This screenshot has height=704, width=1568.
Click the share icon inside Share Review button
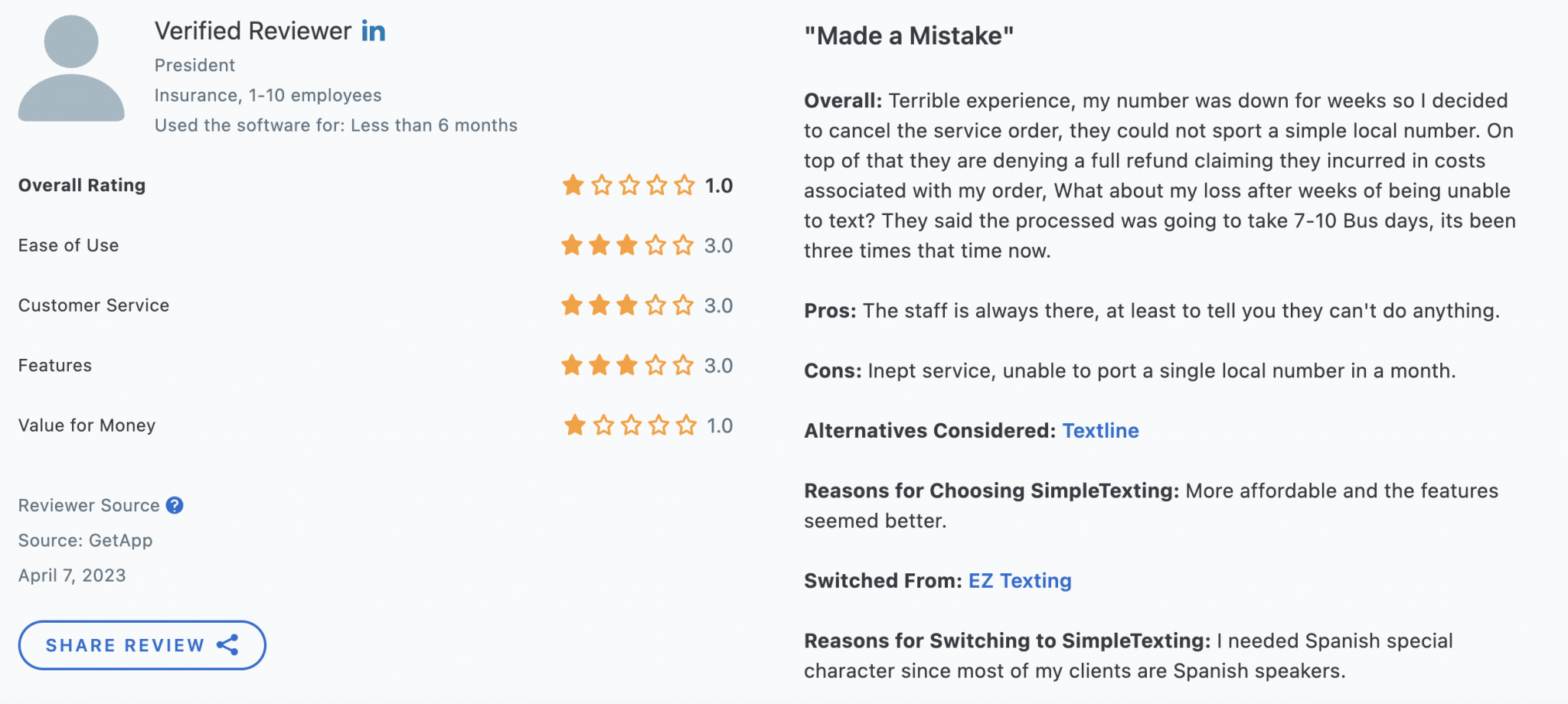click(228, 645)
